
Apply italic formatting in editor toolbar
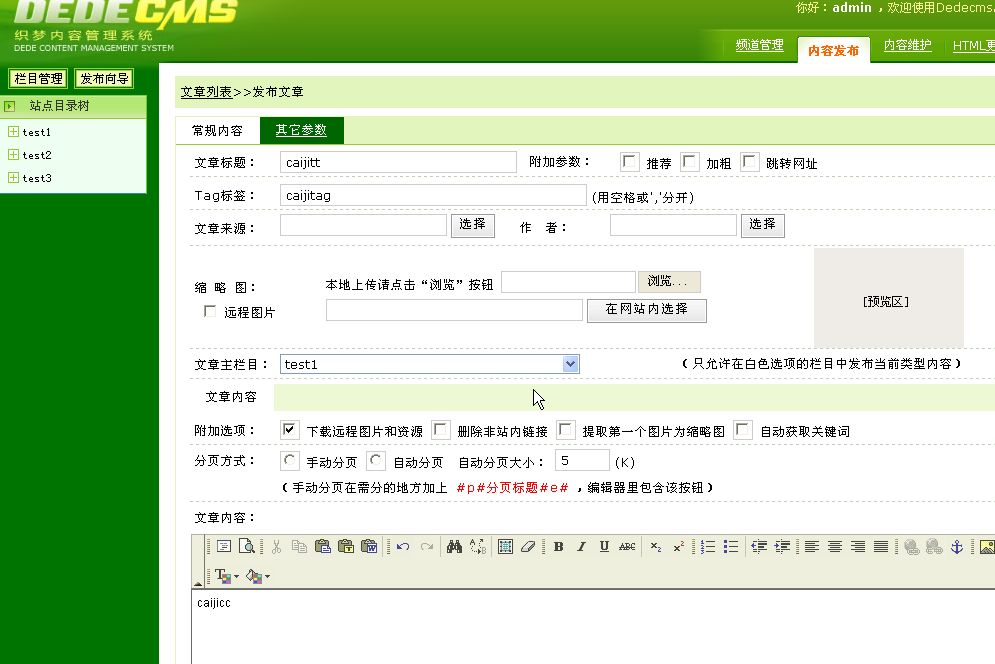[x=581, y=547]
